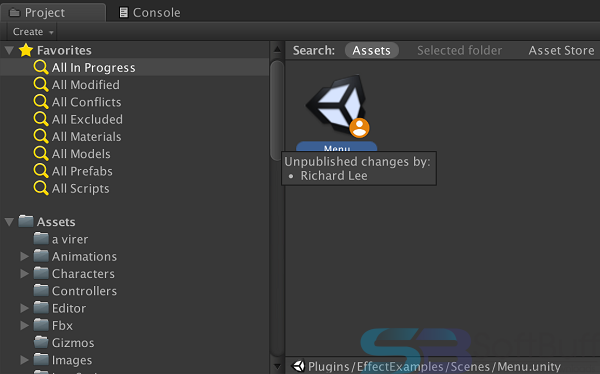The height and width of the screenshot is (374, 600).
Task: Click the Menu Unity scene asset icon
Action: 336,106
